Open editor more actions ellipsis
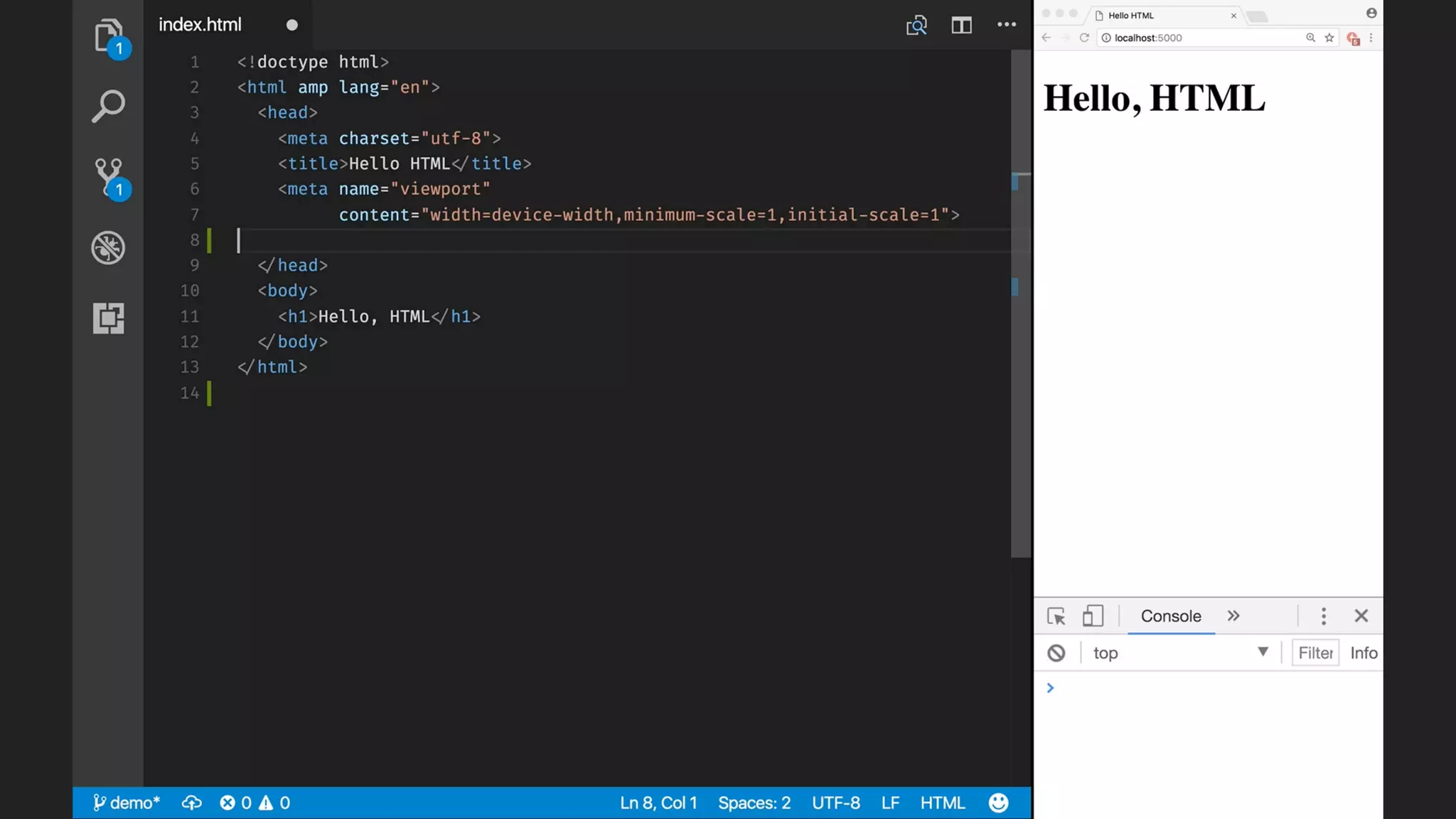Viewport: 1456px width, 819px height. click(1006, 25)
